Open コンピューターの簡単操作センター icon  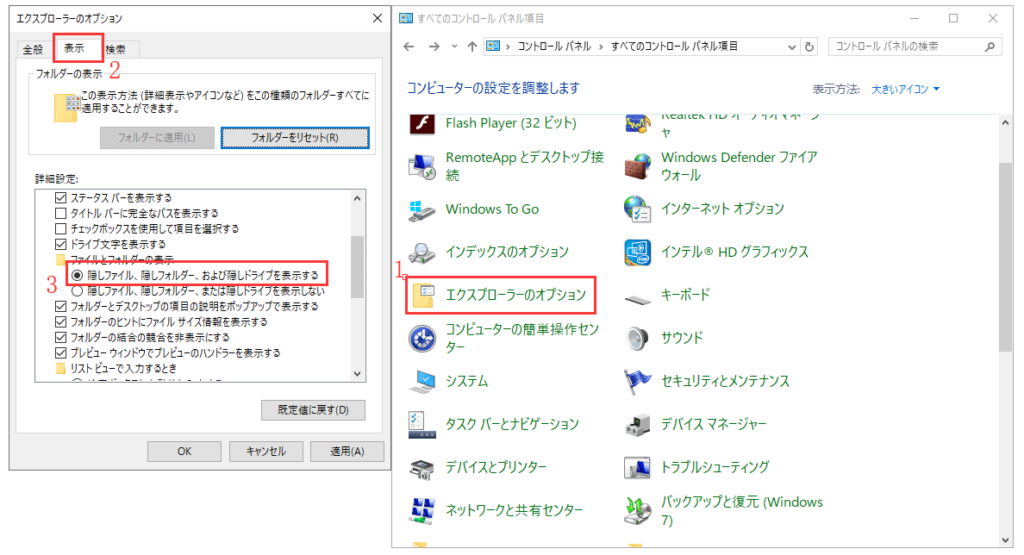click(x=422, y=339)
